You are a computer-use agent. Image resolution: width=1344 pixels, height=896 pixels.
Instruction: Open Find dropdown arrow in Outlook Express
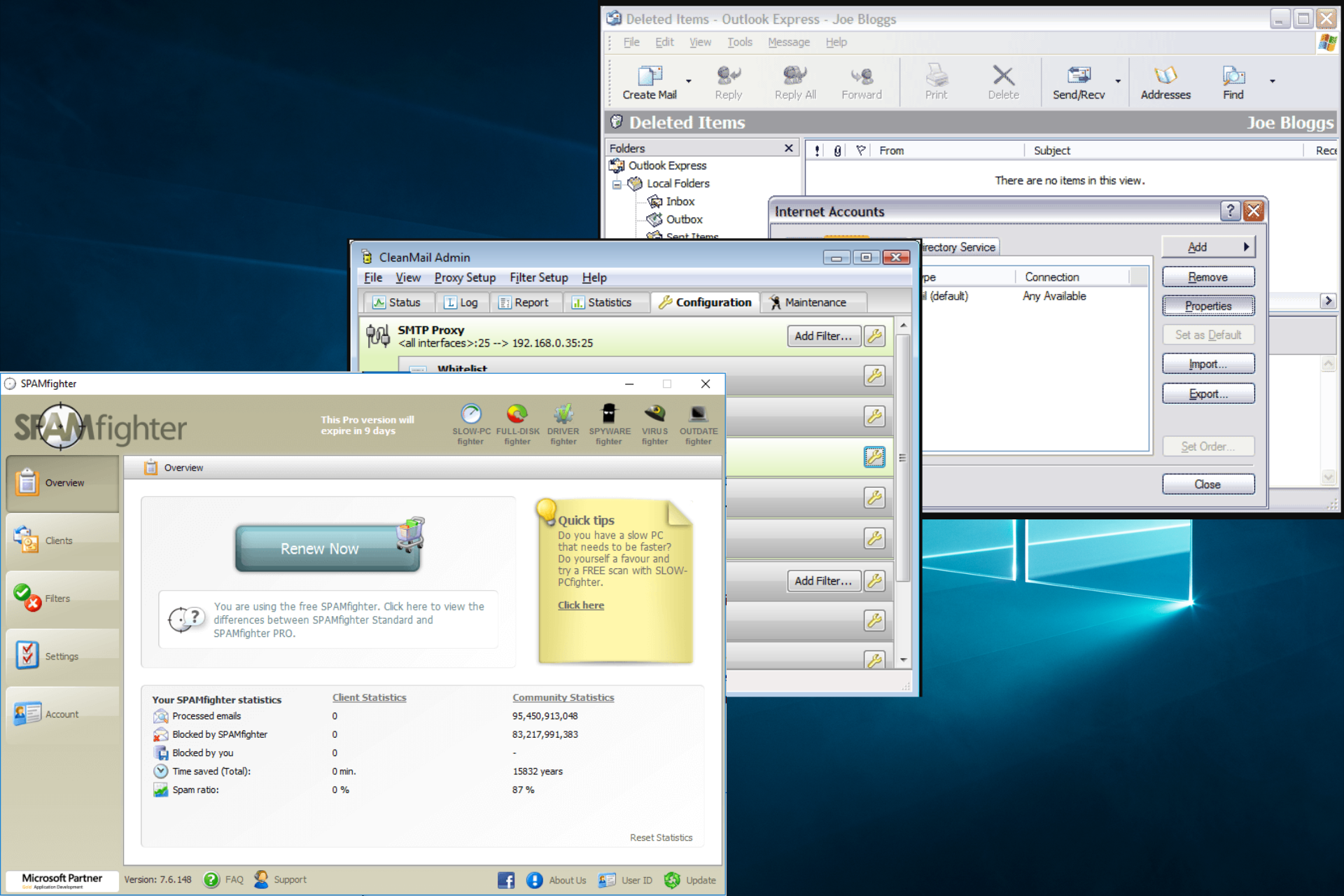click(x=1272, y=82)
